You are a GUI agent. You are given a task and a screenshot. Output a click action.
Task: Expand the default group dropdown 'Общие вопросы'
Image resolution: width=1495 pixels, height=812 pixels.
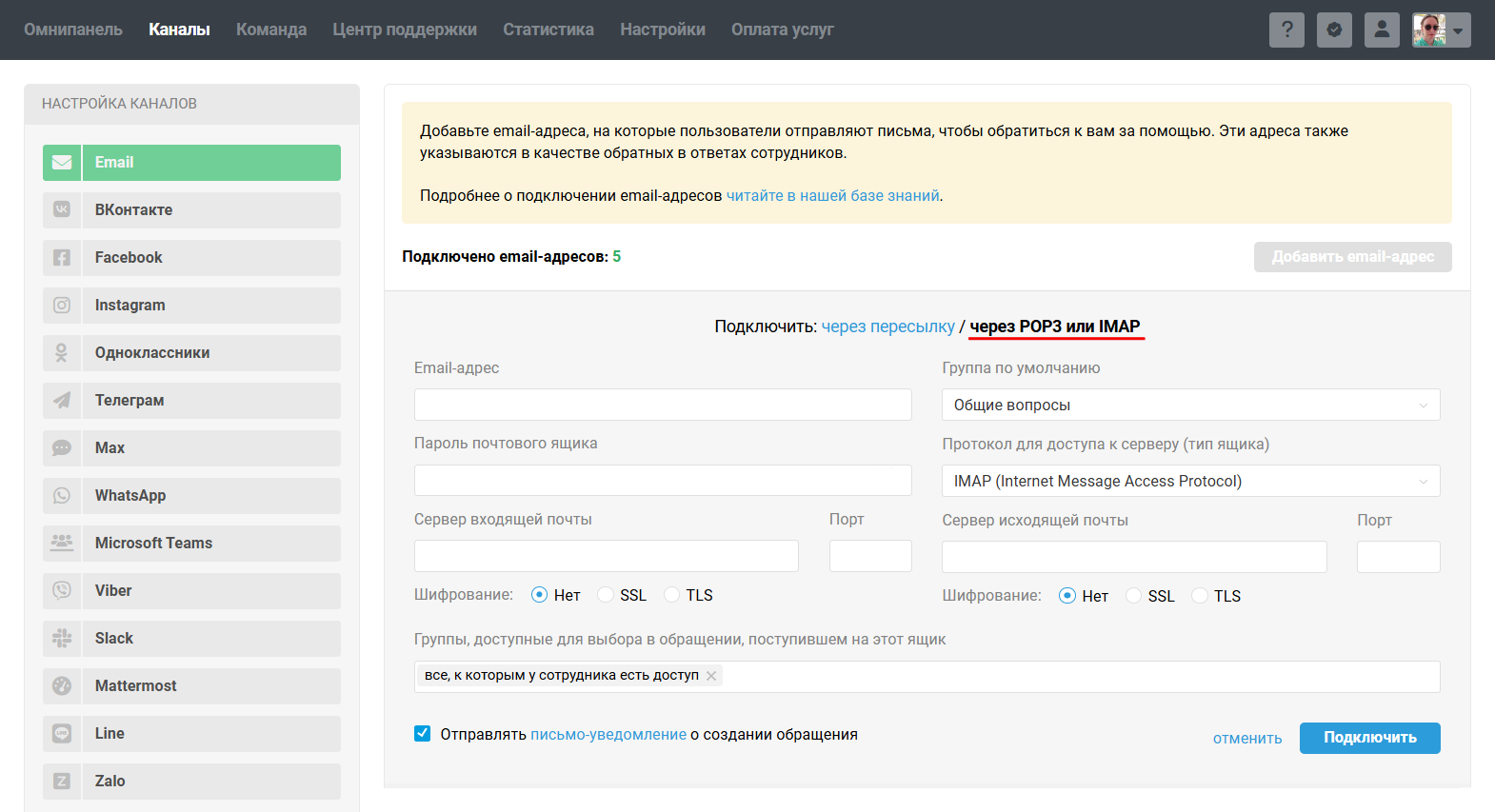[x=1190, y=405]
